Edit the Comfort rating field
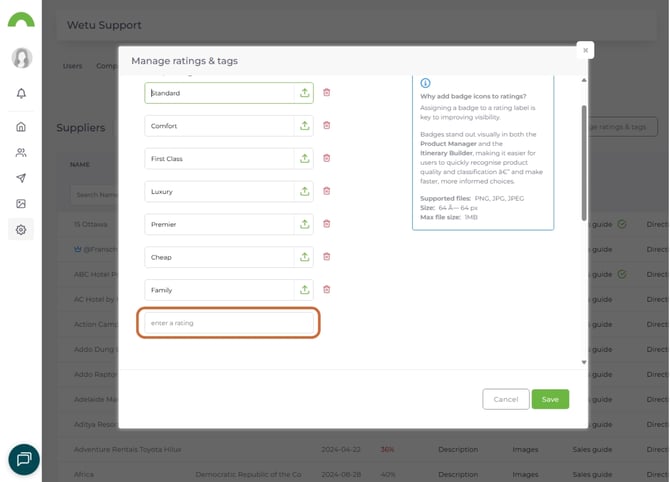670x482 pixels. tap(219, 126)
